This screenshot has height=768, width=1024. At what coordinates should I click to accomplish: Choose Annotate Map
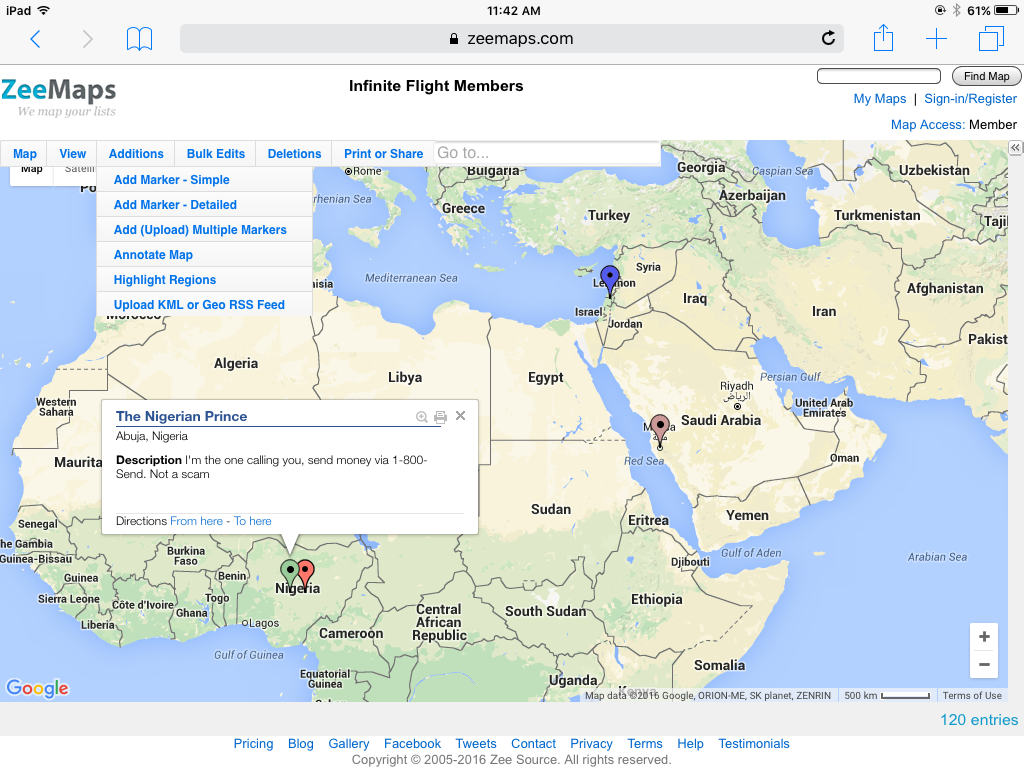(204, 255)
